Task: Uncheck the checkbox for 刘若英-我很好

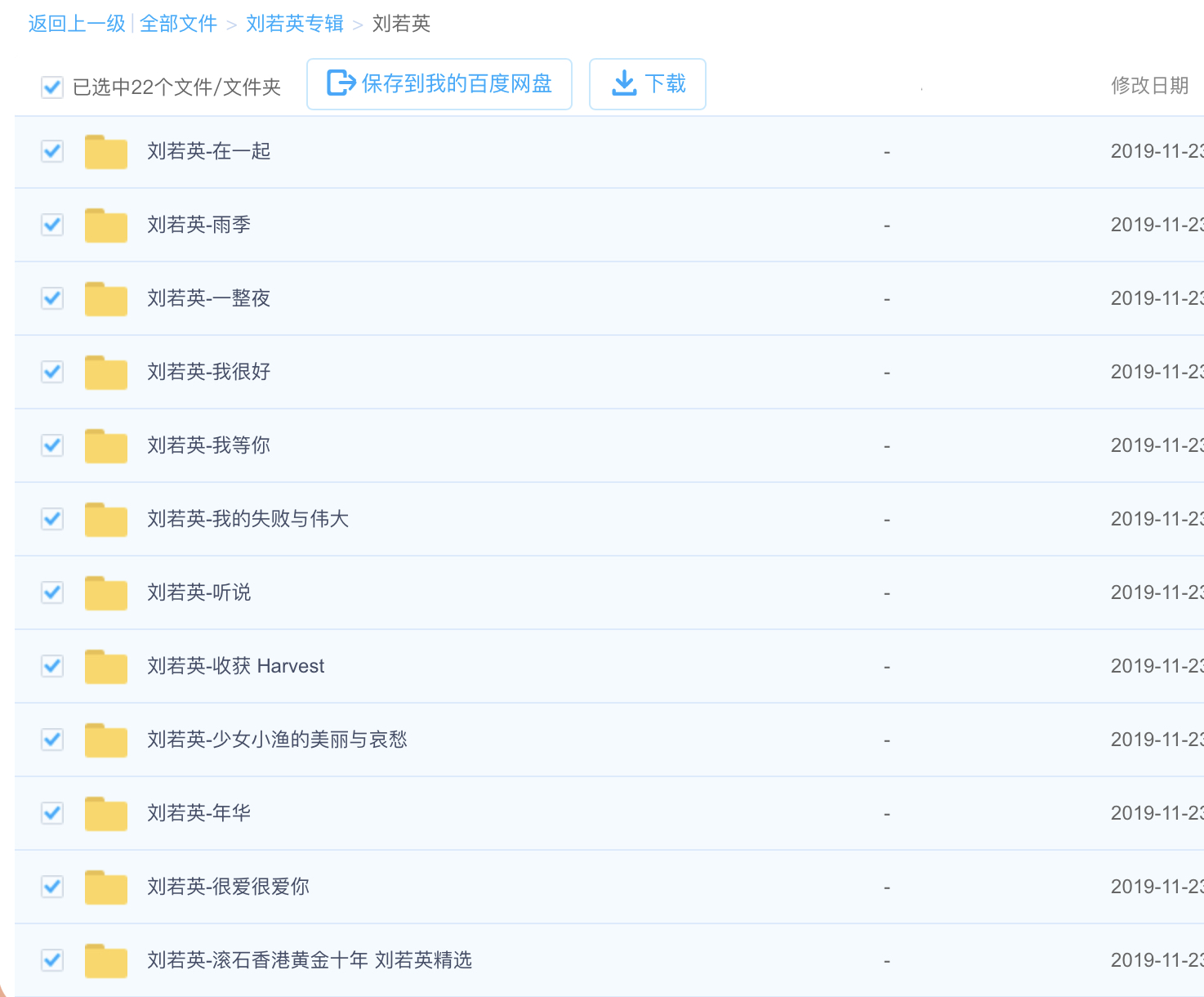Action: (52, 372)
